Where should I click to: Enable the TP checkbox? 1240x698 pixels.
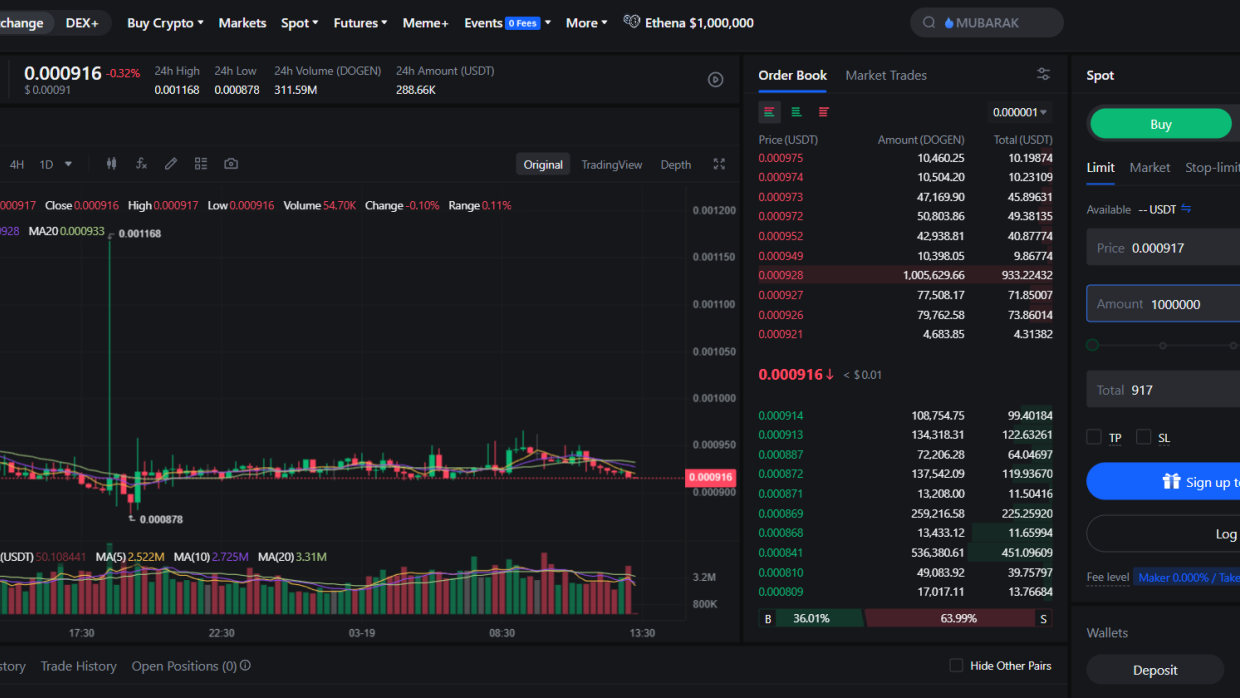tap(1094, 437)
